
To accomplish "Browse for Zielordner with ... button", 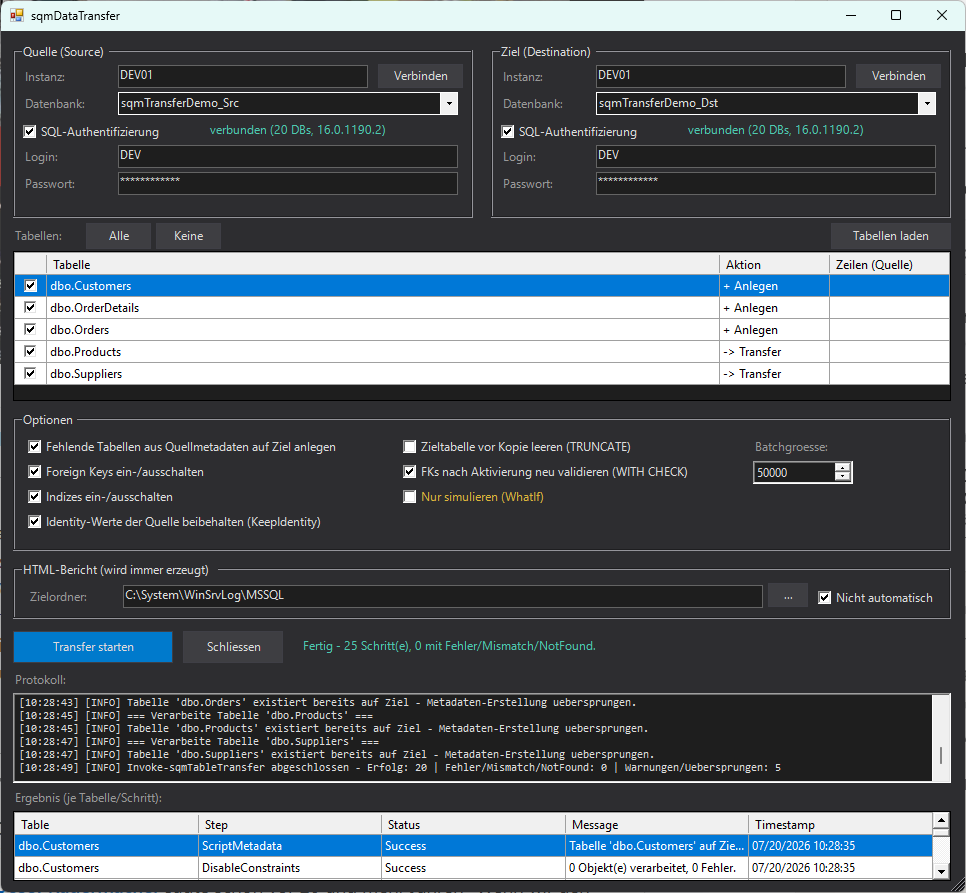I will point(788,596).
